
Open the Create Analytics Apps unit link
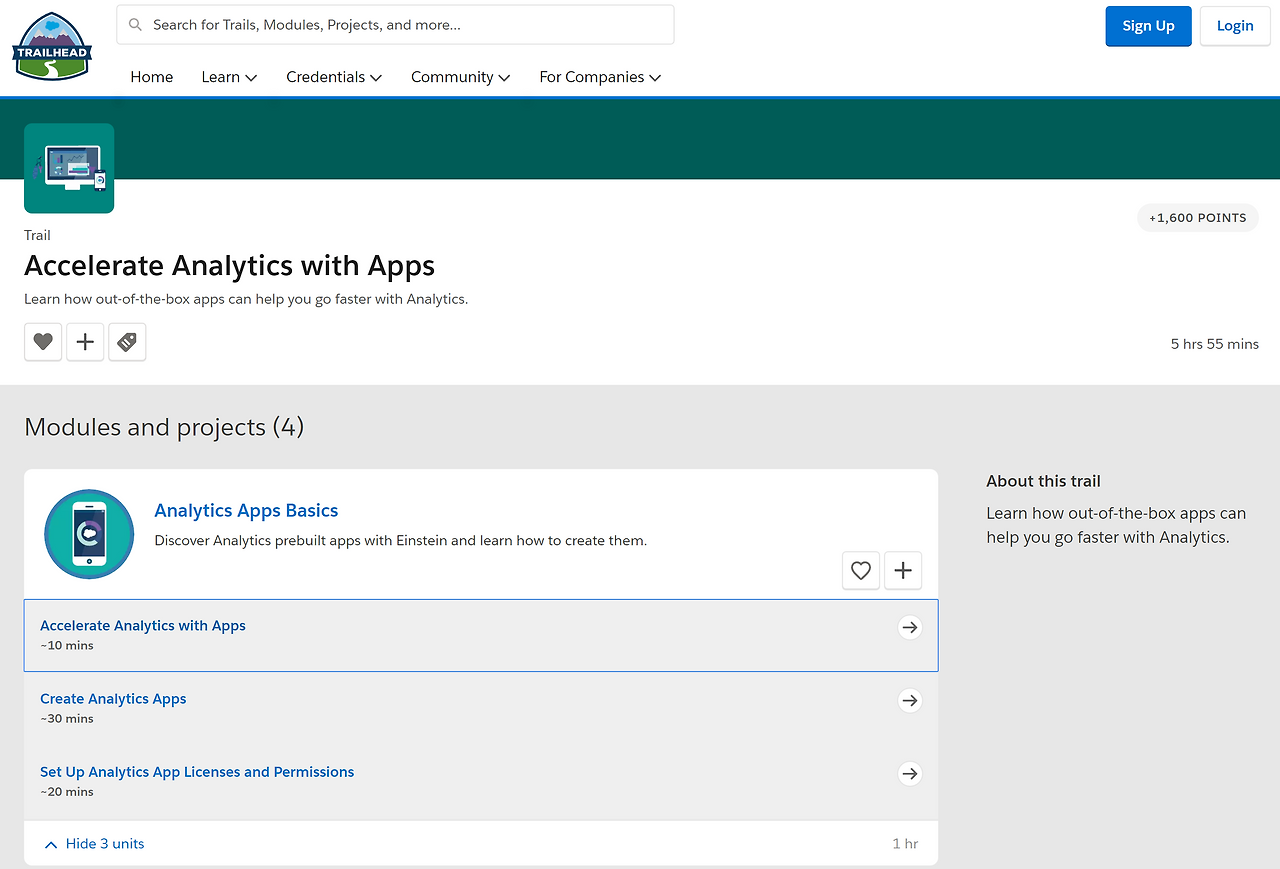[x=113, y=699]
